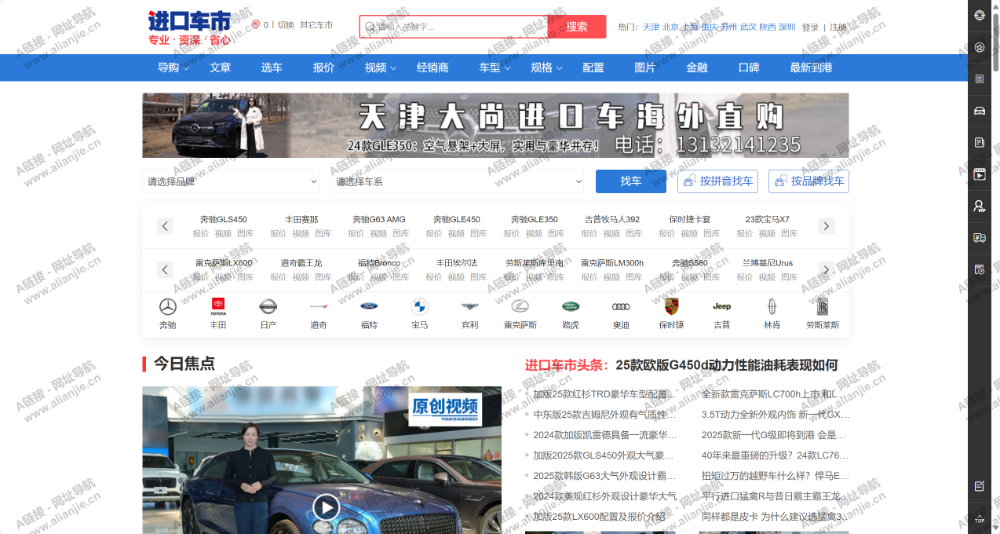Click the location pin icon in header

(256, 25)
